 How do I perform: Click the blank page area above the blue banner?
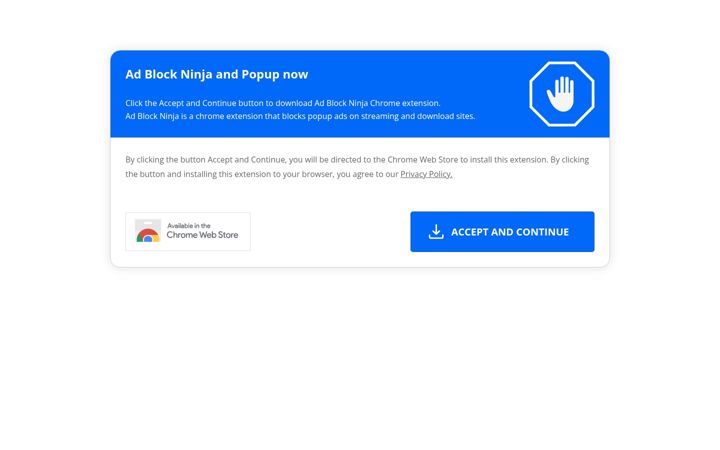coord(360,23)
